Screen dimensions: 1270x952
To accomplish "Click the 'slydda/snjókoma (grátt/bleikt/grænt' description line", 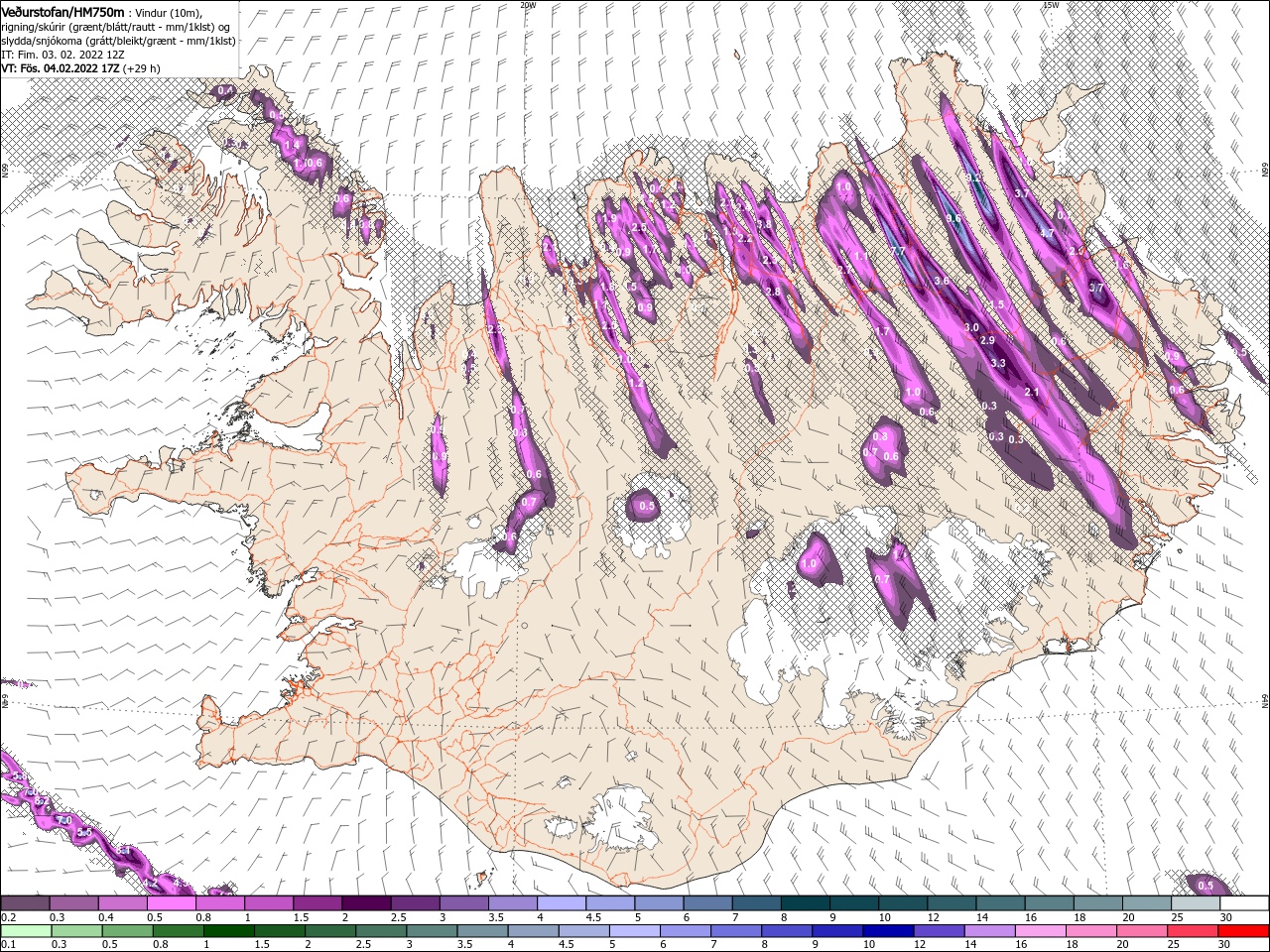I will point(118,41).
